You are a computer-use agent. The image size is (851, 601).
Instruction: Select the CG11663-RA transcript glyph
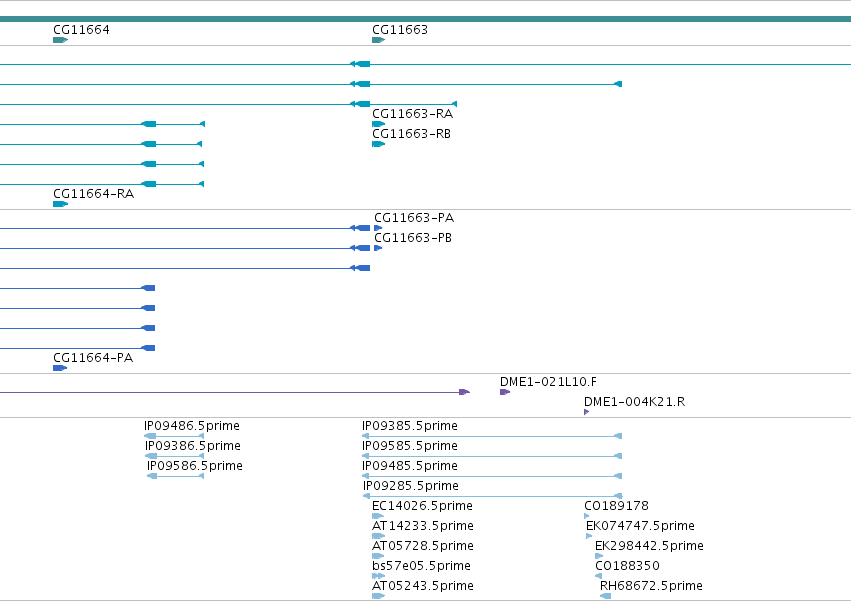(x=378, y=124)
